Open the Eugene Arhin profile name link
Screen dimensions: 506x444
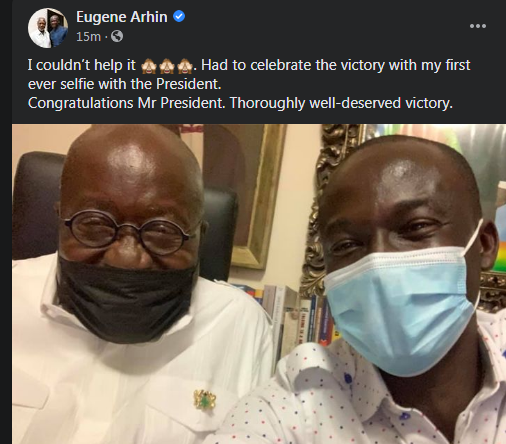point(122,17)
